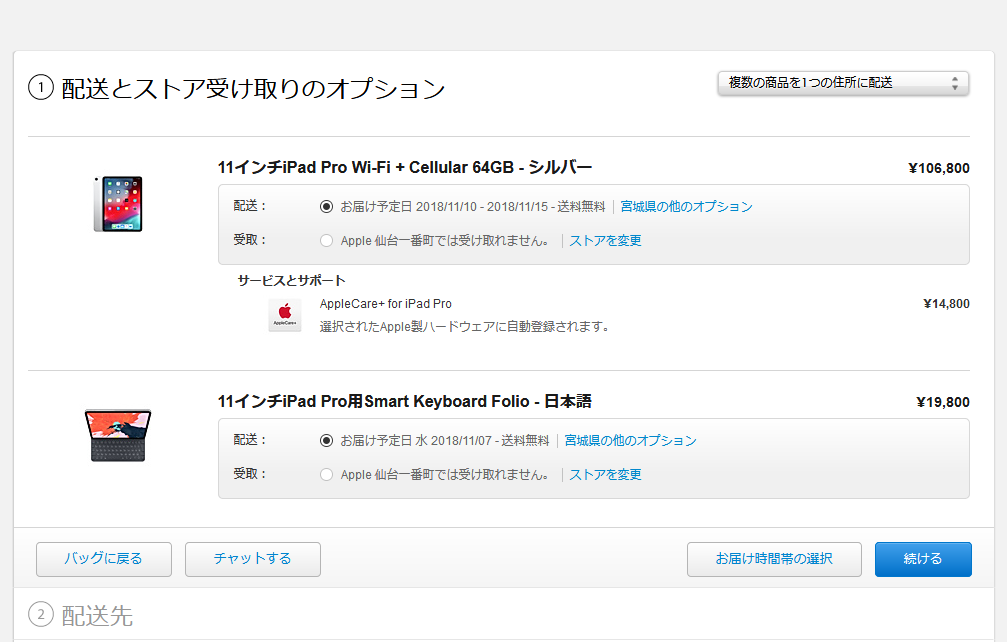
Task: Click the 11インチiPad Pro Wi-Fi + Cellular title
Action: (405, 168)
